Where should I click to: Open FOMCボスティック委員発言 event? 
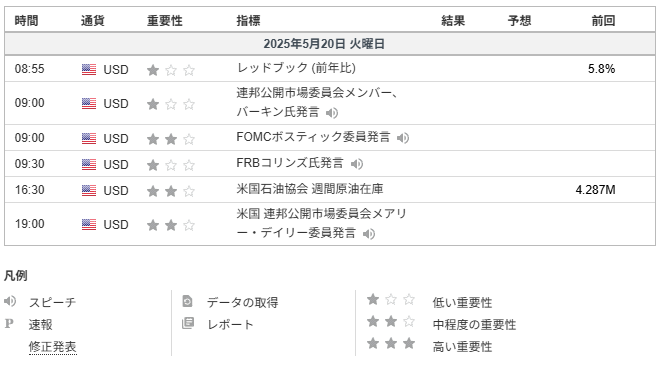(313, 137)
